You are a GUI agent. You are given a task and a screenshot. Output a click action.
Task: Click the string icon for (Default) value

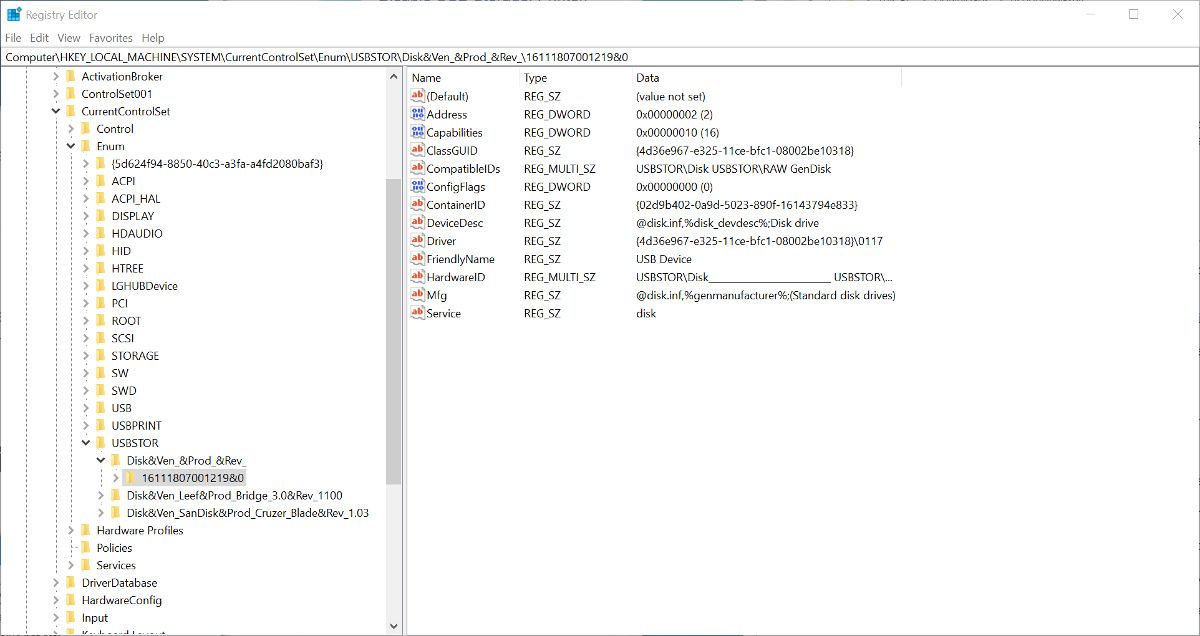pyautogui.click(x=418, y=96)
